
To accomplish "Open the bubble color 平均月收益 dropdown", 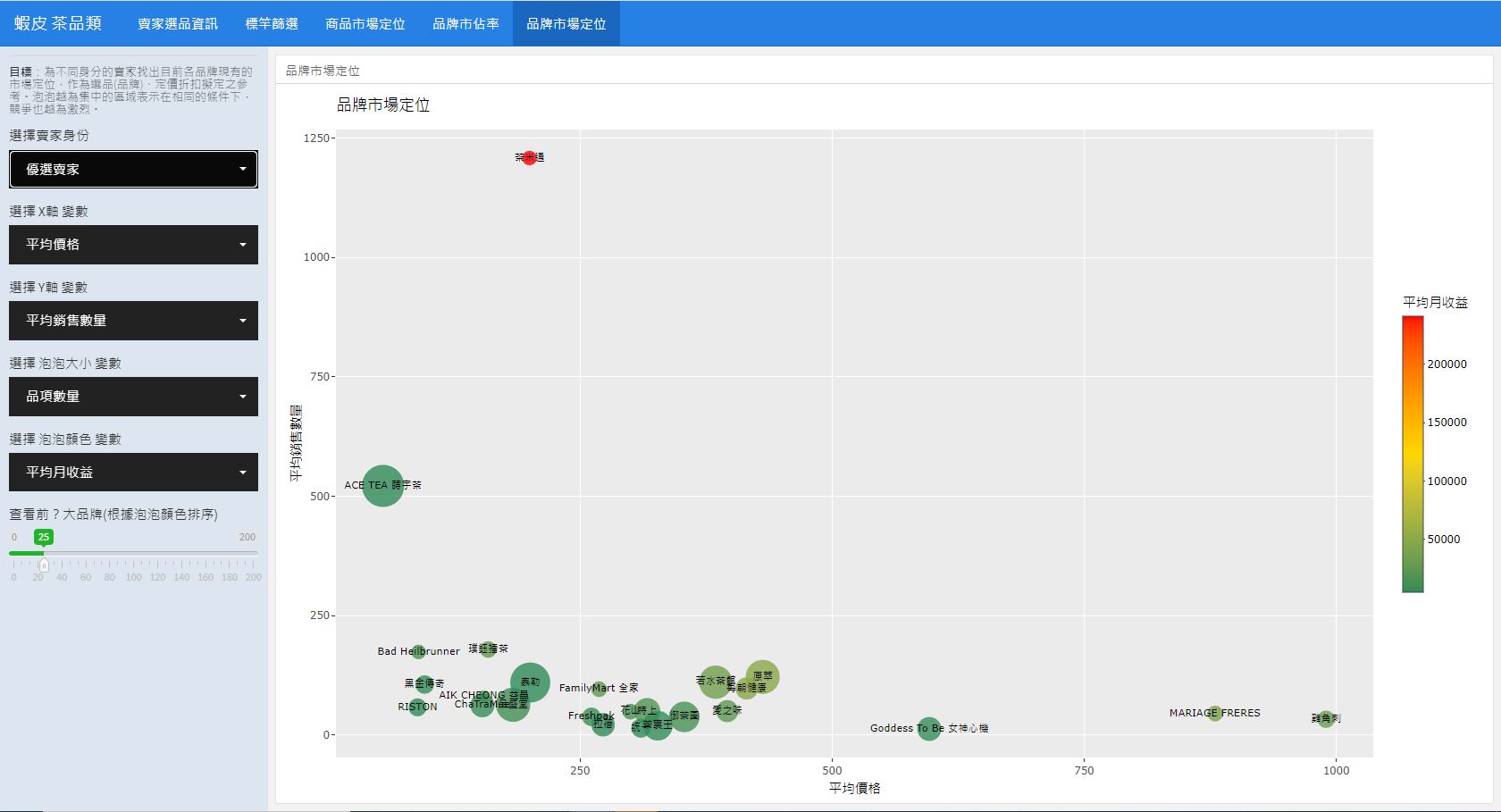I will coord(133,473).
